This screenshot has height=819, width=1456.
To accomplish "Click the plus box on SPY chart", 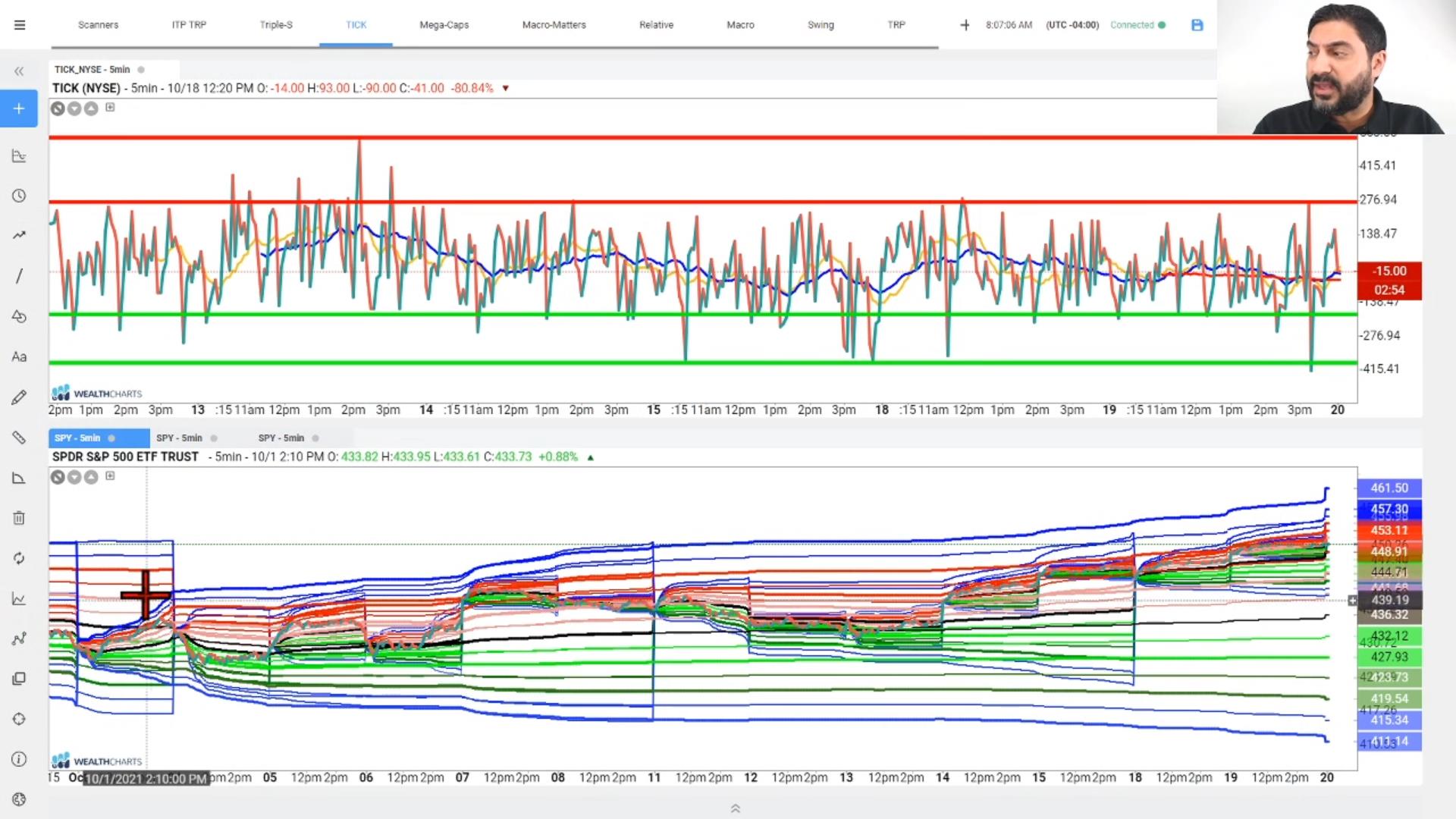I will tap(110, 476).
